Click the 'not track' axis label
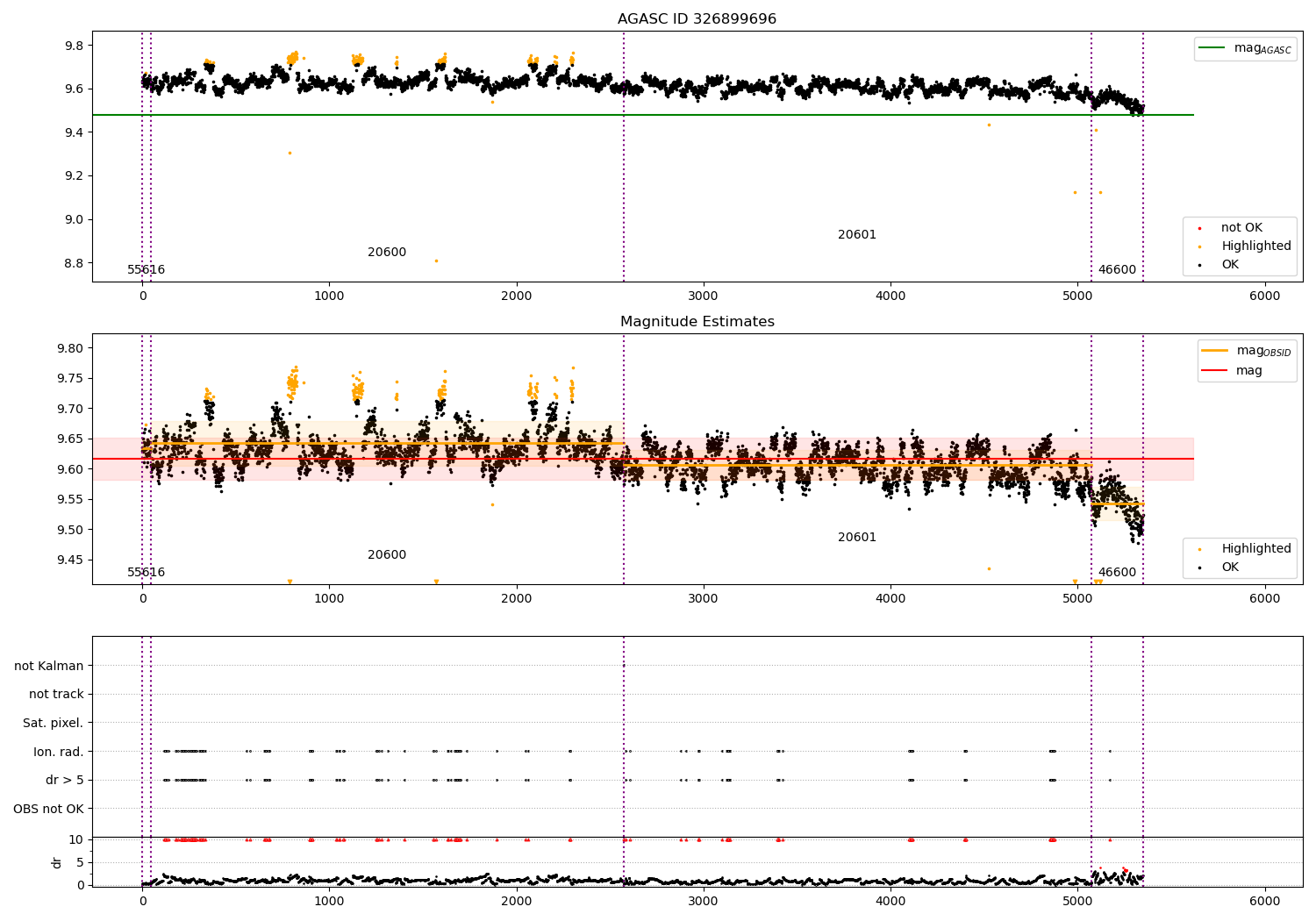 coord(56,695)
